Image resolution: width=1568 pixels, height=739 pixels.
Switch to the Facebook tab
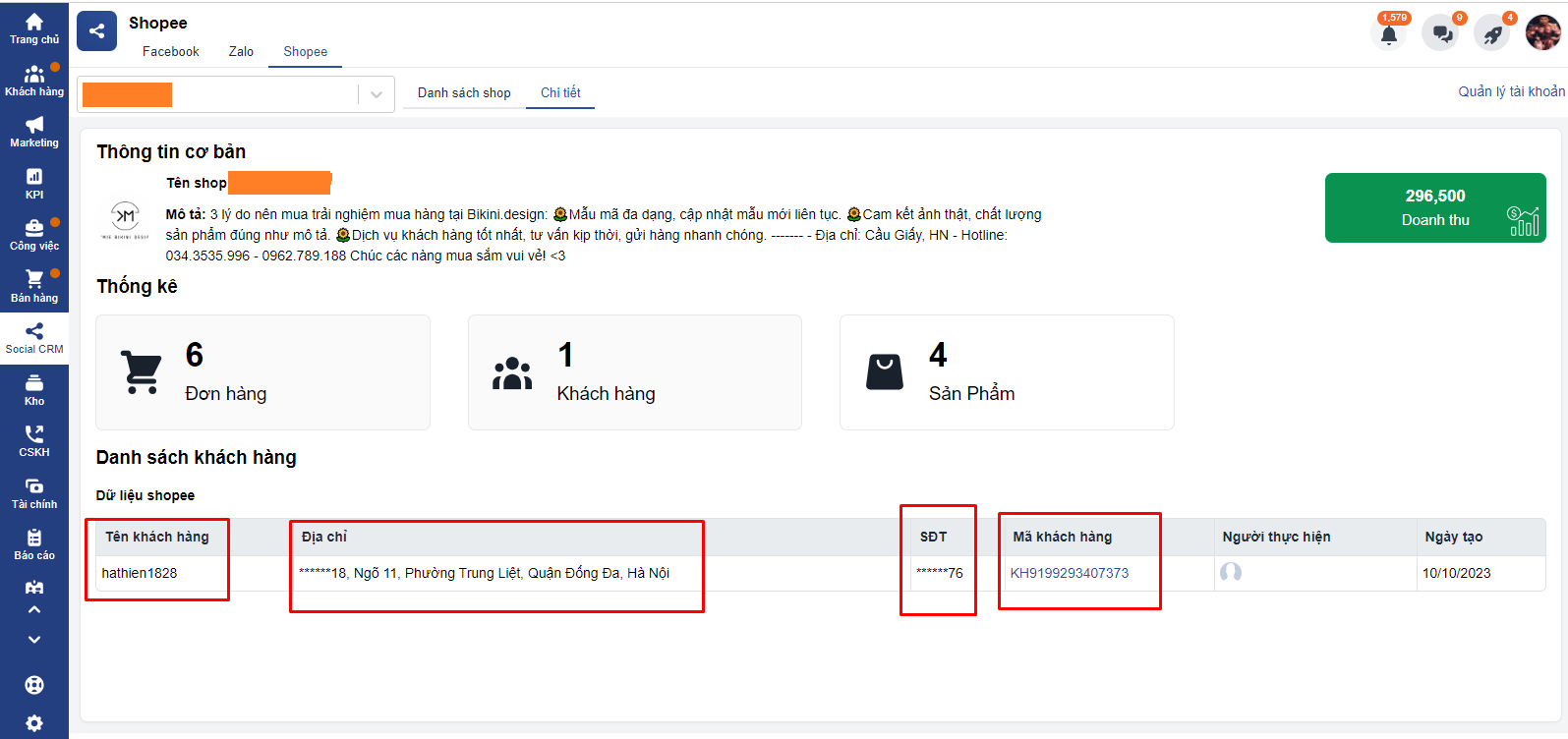[x=170, y=51]
